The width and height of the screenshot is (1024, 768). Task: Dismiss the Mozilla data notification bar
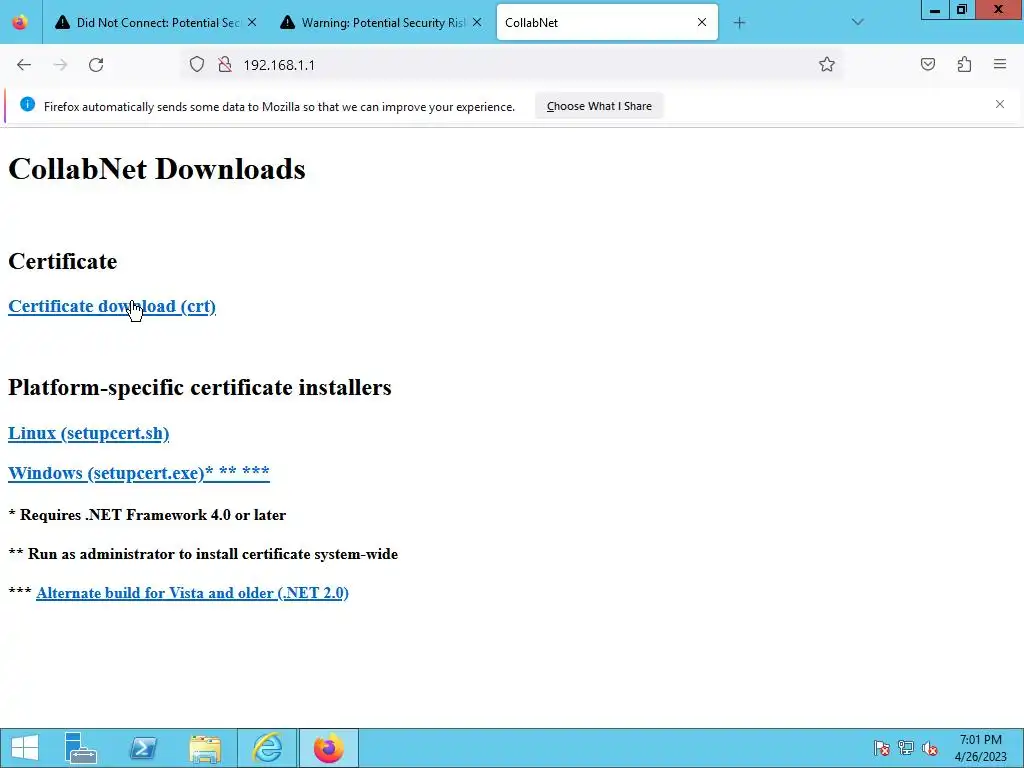(x=1000, y=104)
